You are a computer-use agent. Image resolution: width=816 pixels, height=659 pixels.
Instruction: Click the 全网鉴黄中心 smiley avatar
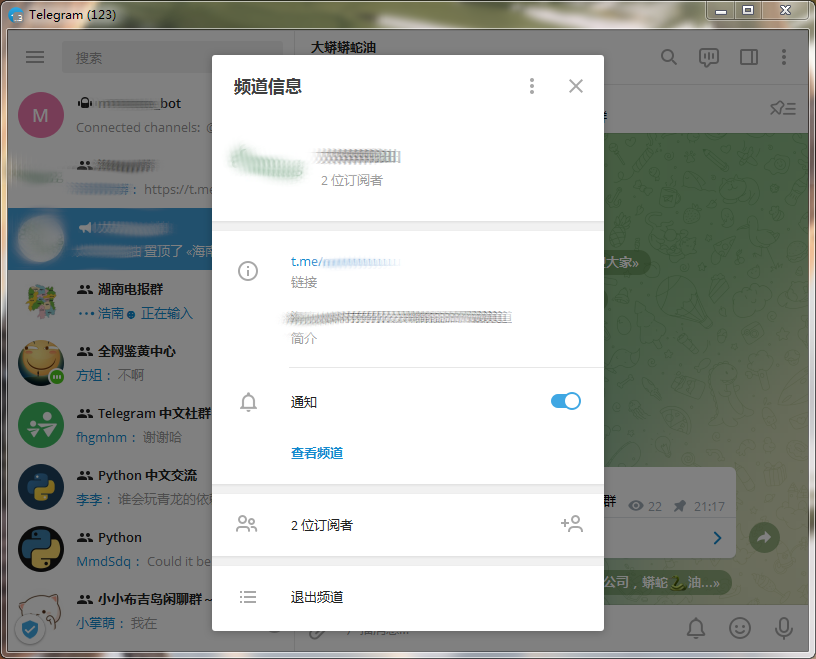41,363
